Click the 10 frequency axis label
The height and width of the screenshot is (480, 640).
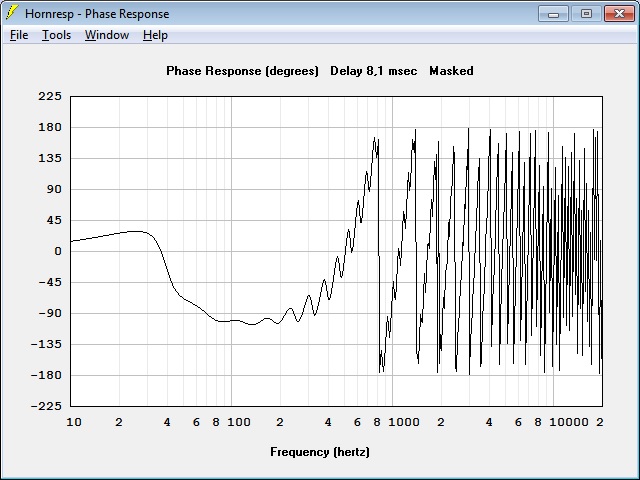(74, 422)
